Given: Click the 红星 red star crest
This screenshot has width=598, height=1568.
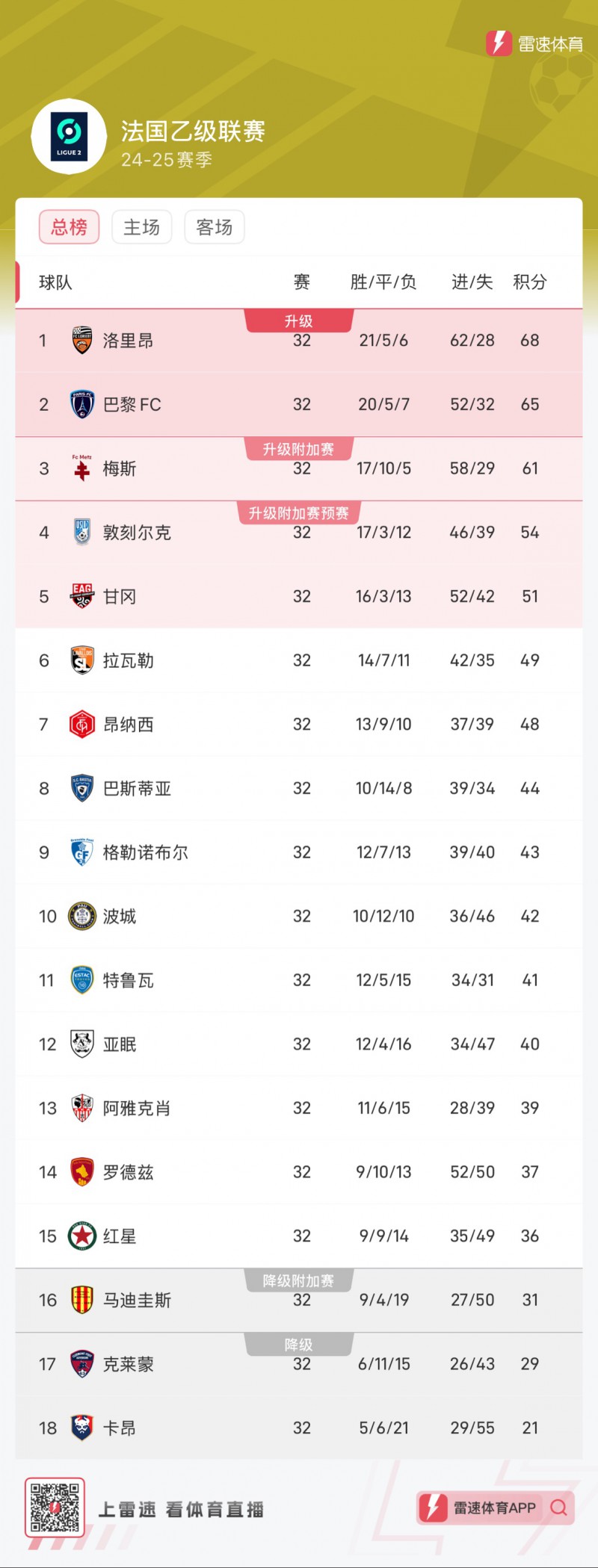Looking at the screenshot, I should [x=82, y=1236].
